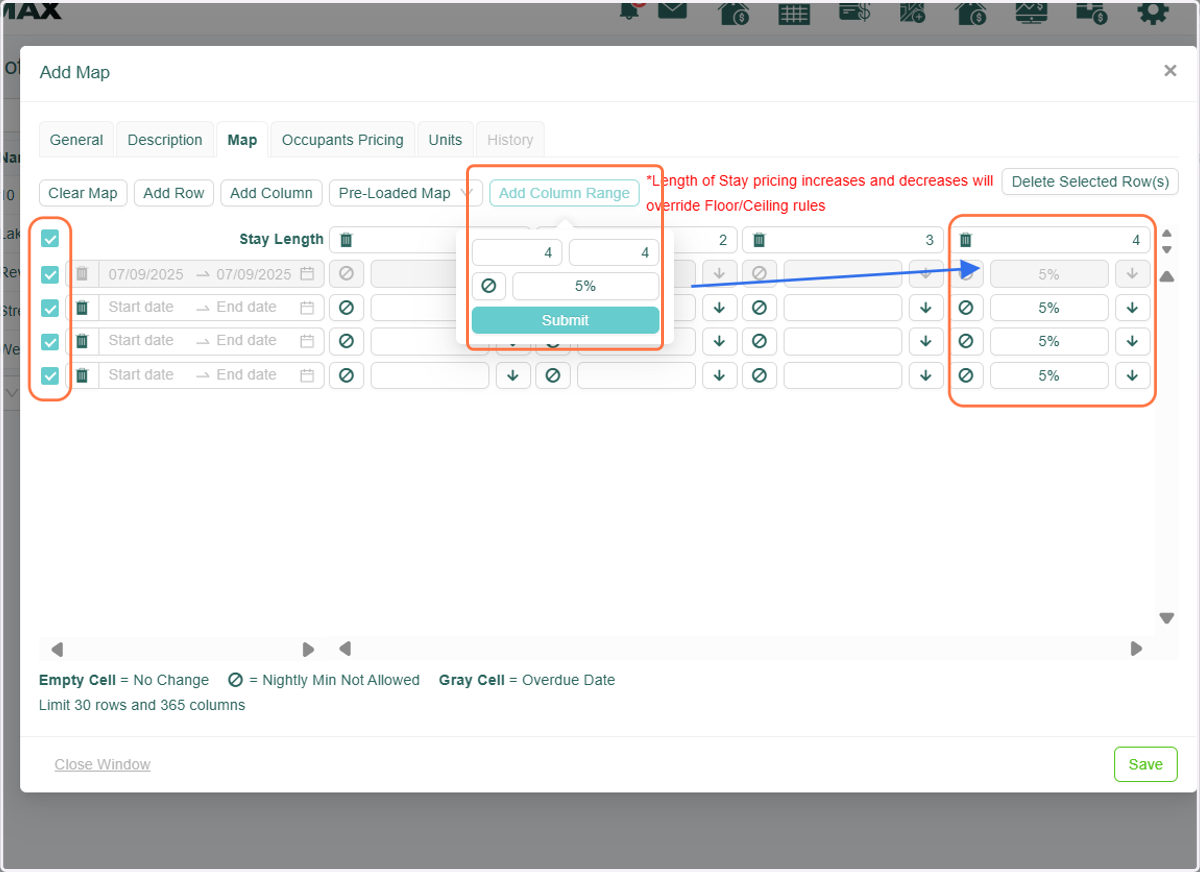Click the left arrow of the date horizontal scrollbar

tap(57, 649)
